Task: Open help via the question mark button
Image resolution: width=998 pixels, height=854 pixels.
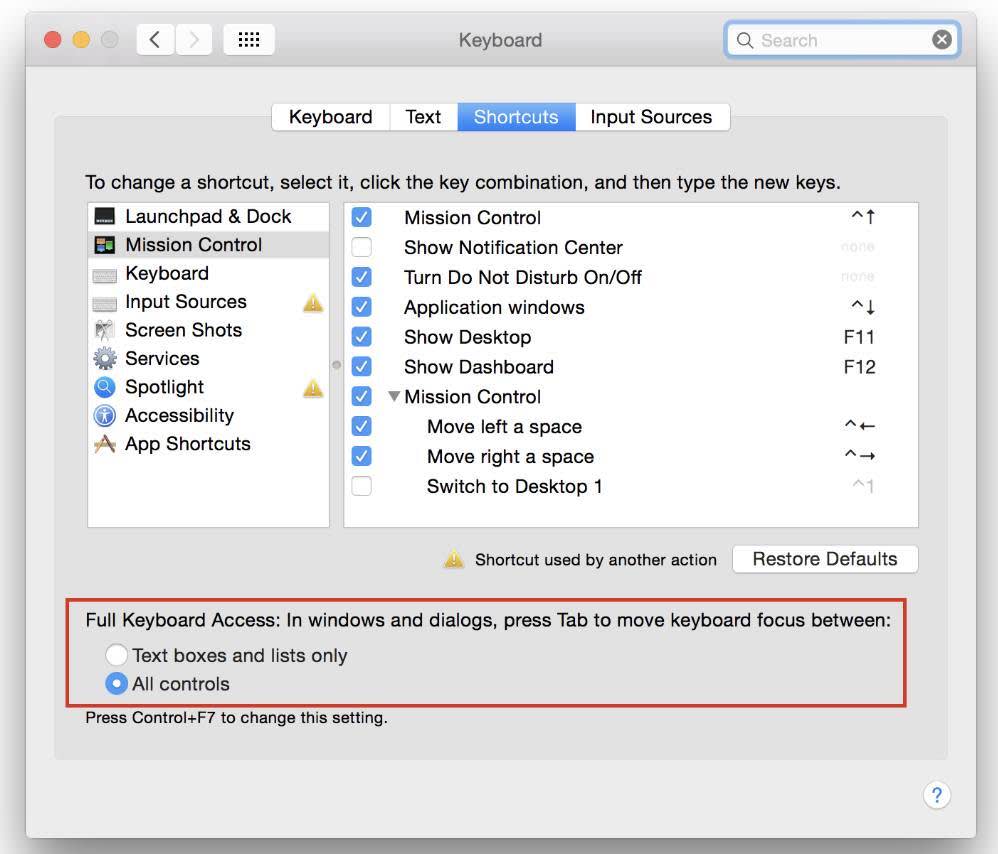Action: pos(937,795)
